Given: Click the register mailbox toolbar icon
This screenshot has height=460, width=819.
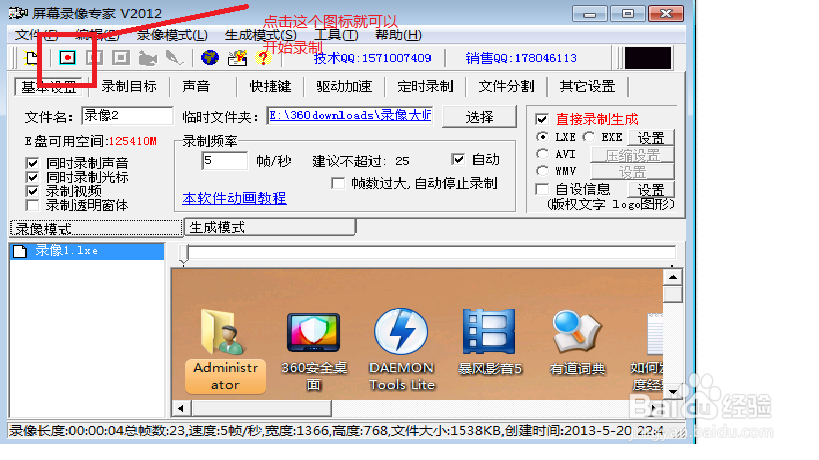Looking at the screenshot, I should (238, 57).
